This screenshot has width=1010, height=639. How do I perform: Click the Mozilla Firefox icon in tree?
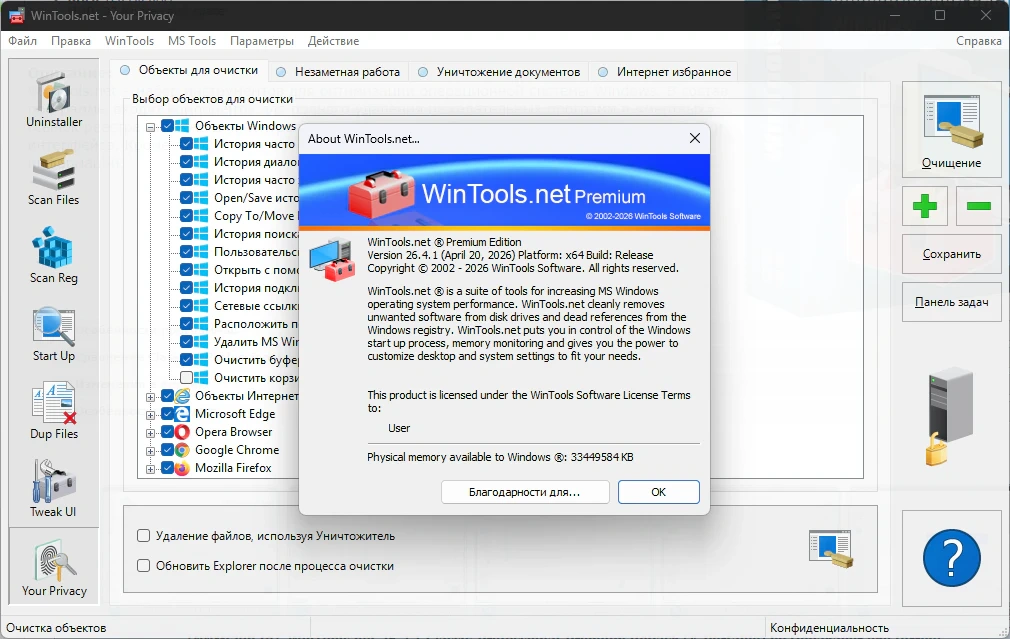pos(183,468)
